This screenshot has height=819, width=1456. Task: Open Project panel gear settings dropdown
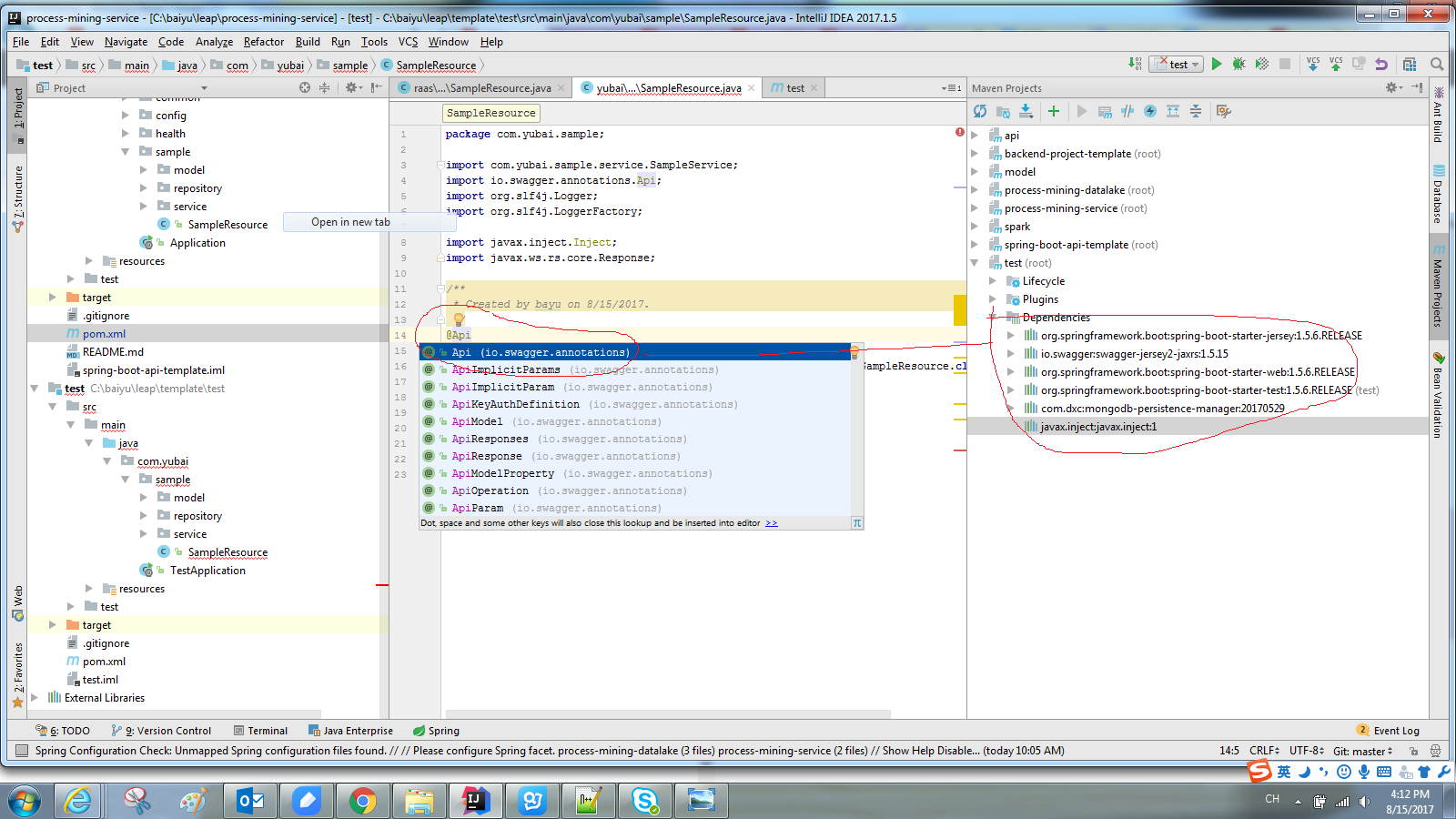[x=353, y=87]
